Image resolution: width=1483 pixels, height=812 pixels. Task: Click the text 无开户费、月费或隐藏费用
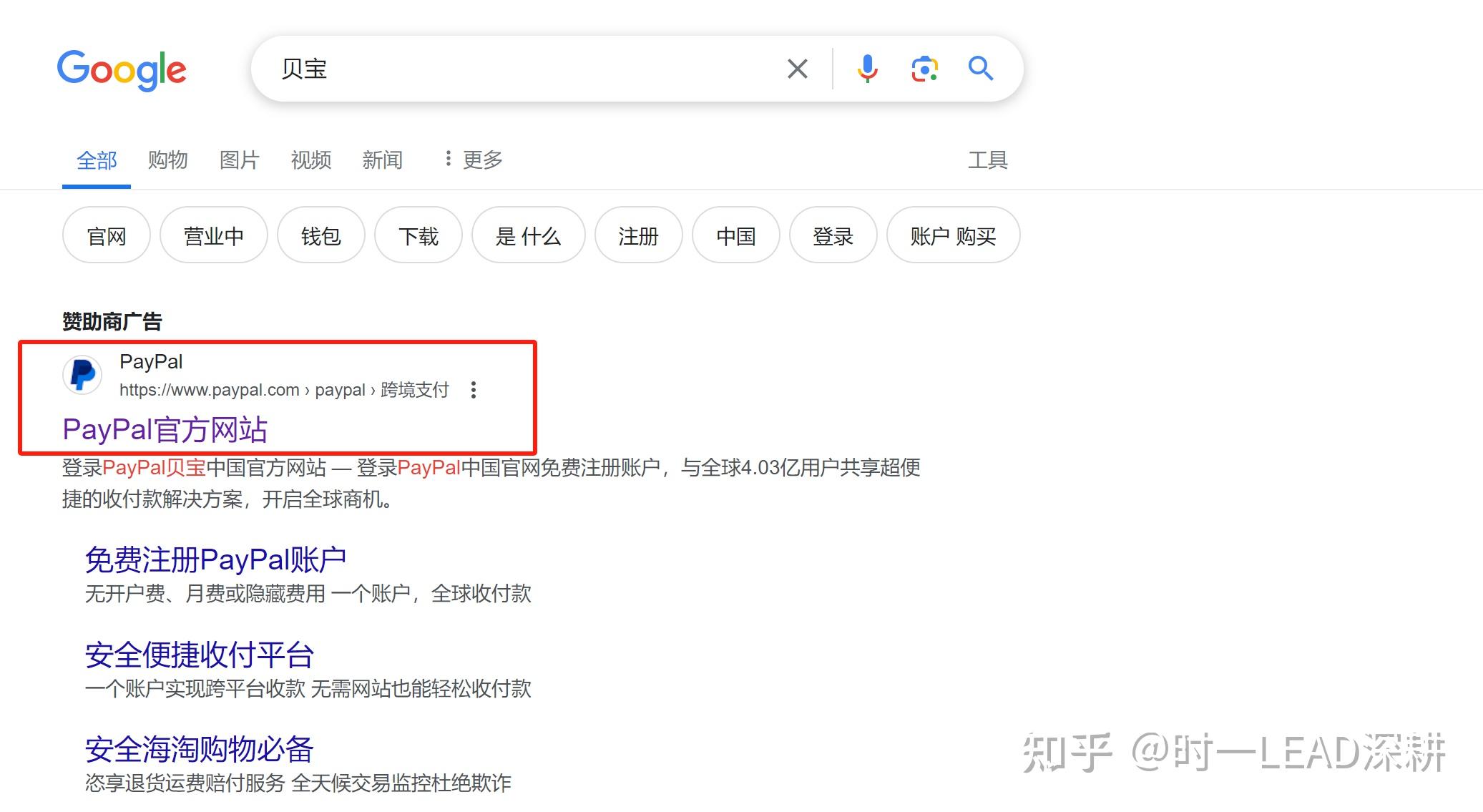205,594
